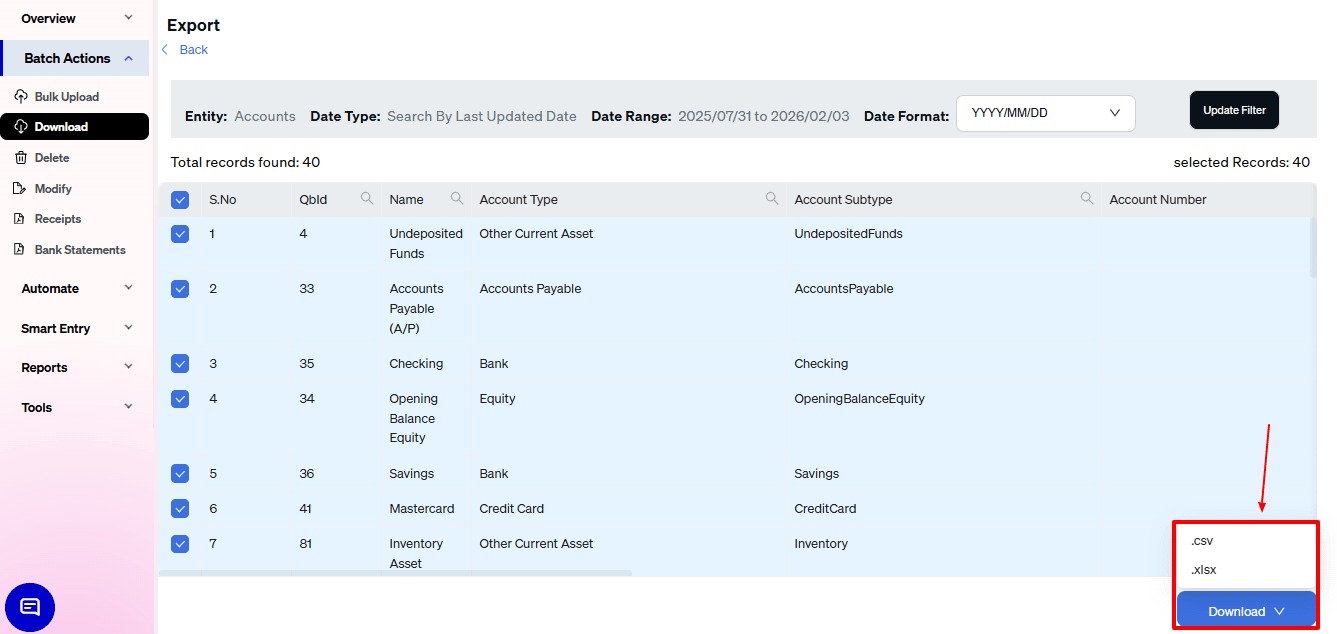Click the Update Filter button
Viewport: 1337px width, 634px height.
1234,110
